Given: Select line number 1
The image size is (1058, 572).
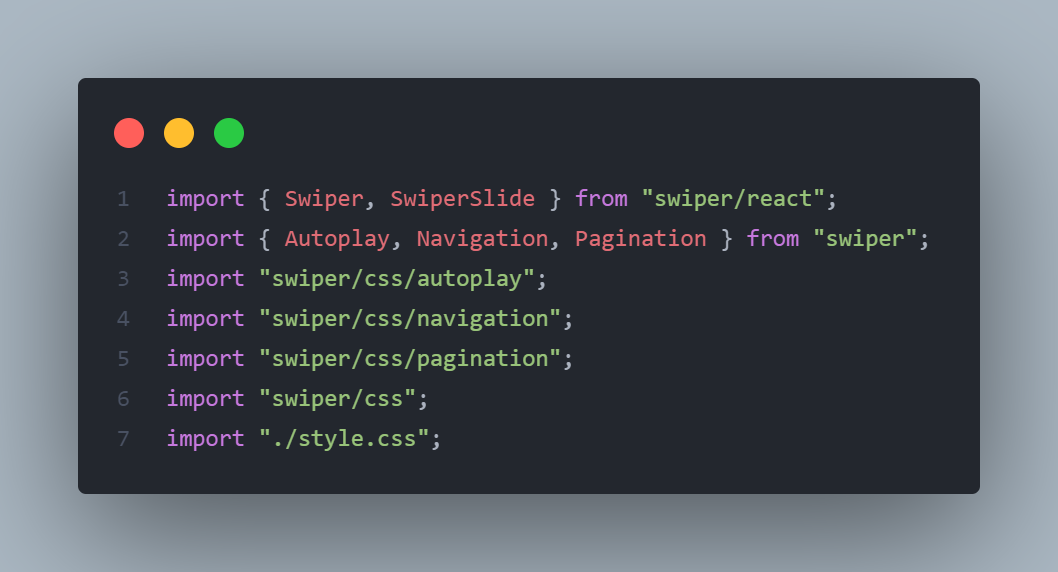Looking at the screenshot, I should 123,199.
